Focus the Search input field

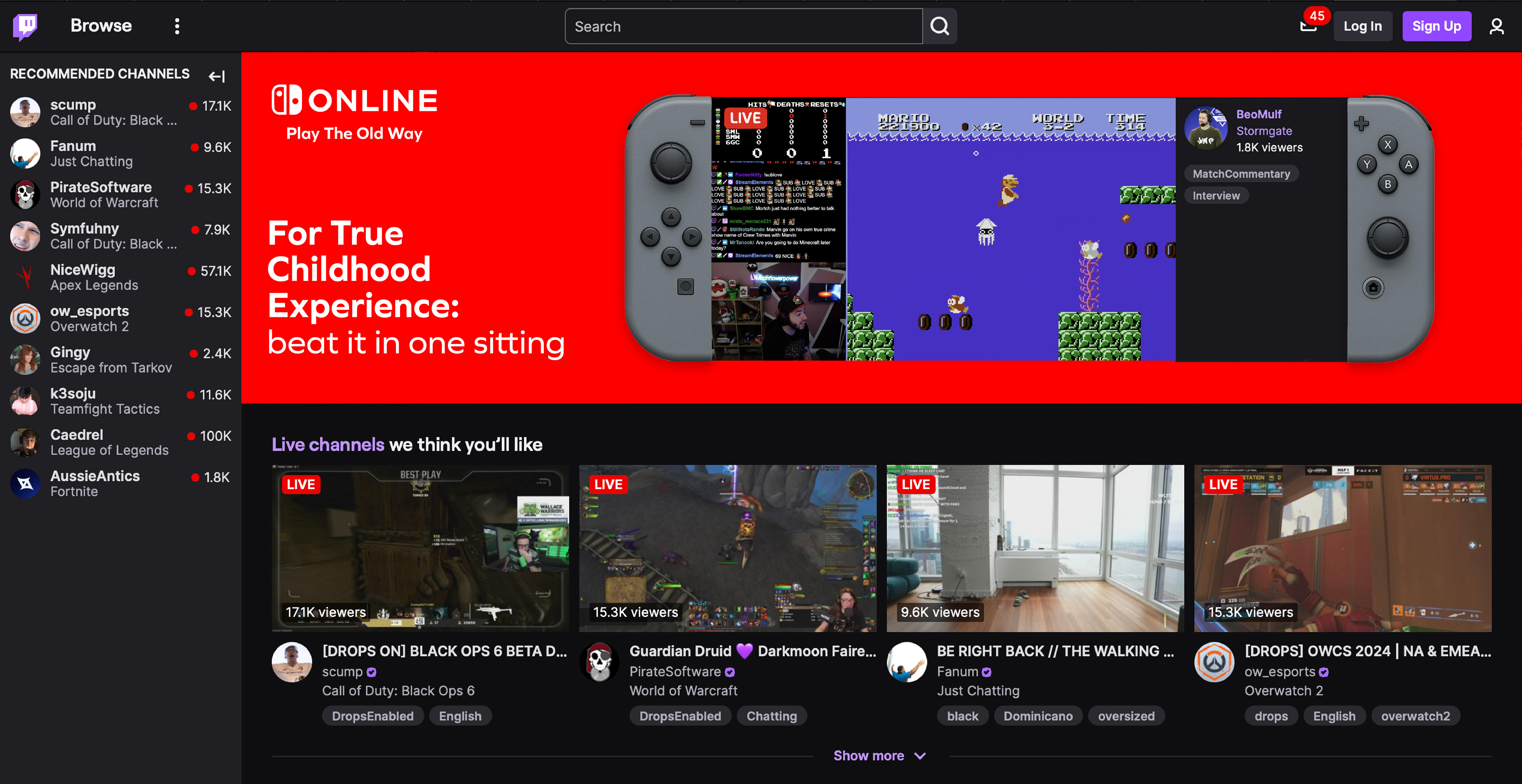(743, 26)
